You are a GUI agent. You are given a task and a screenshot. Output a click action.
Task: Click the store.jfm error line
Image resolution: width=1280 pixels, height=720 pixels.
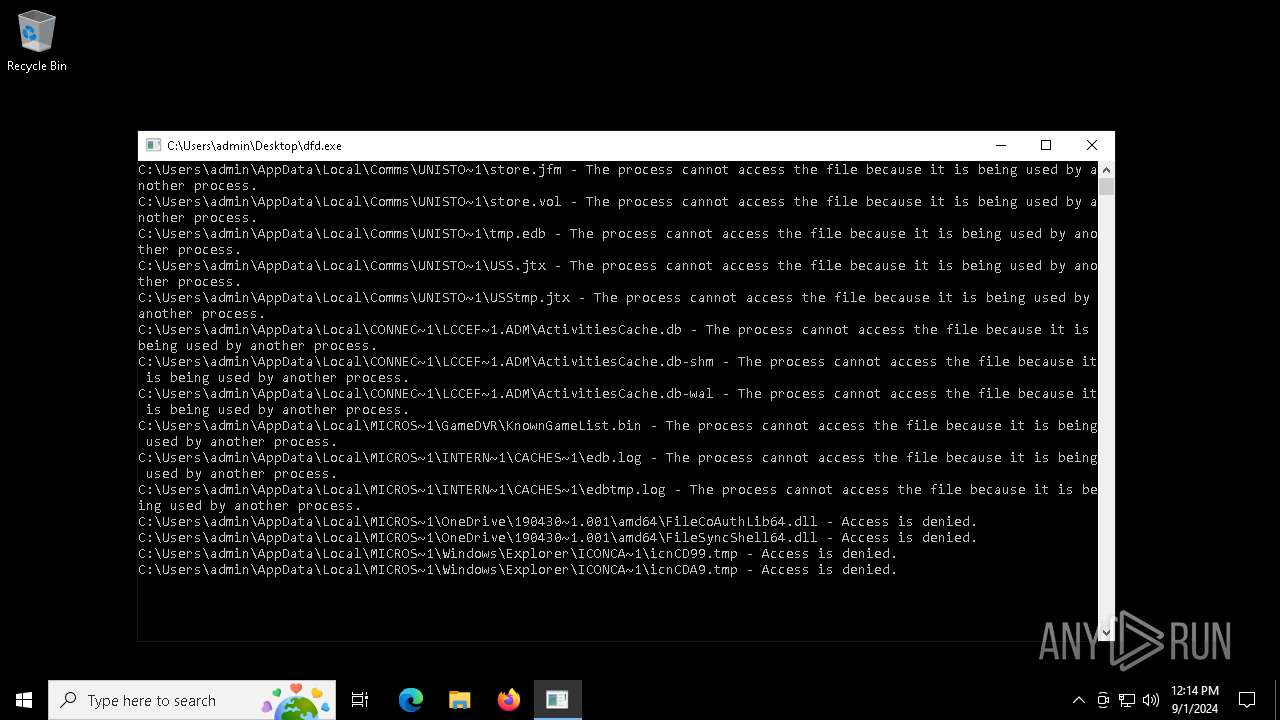click(x=617, y=177)
